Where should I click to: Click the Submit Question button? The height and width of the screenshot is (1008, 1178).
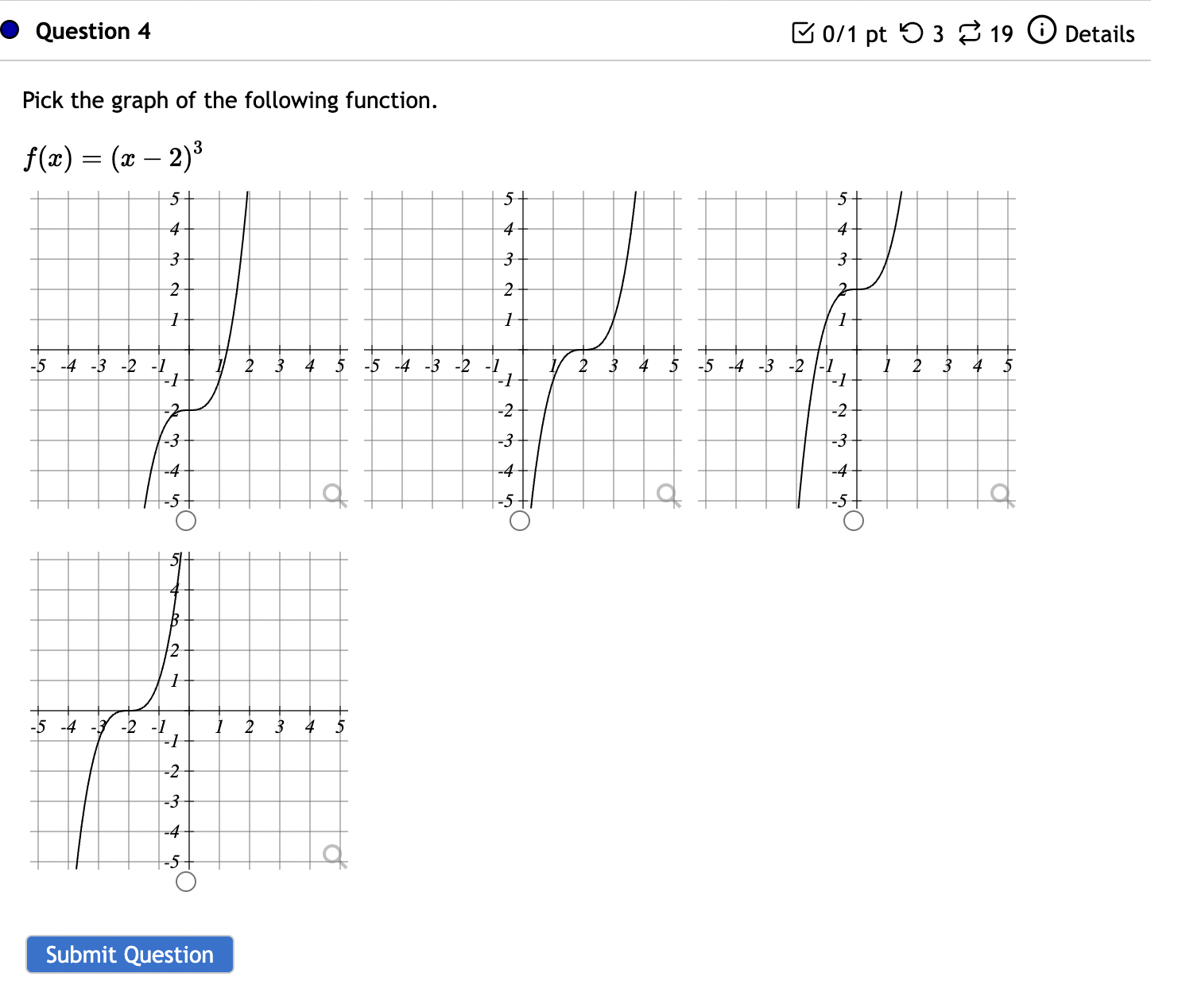coord(129,955)
